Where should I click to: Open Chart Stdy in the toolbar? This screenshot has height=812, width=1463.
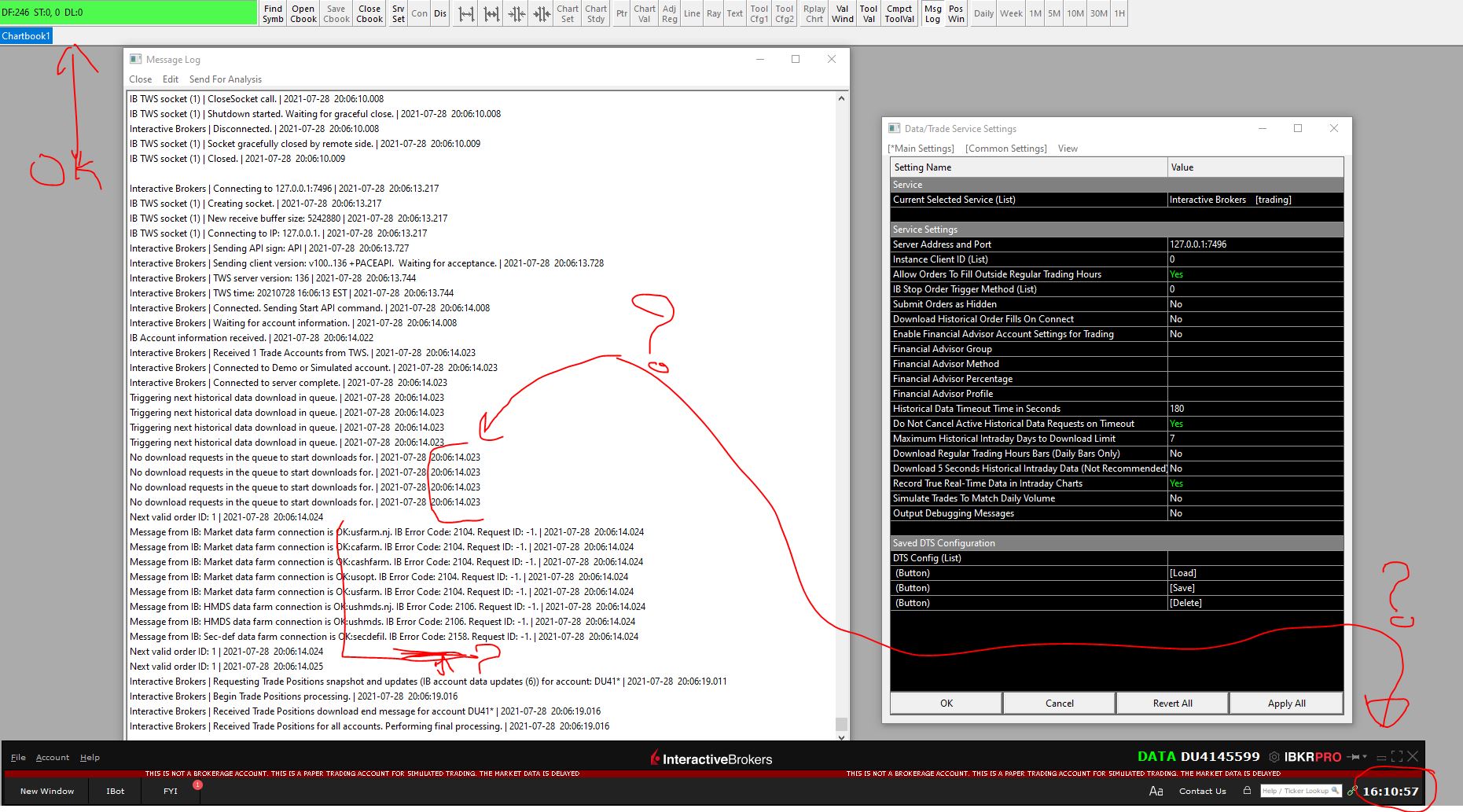pos(596,13)
